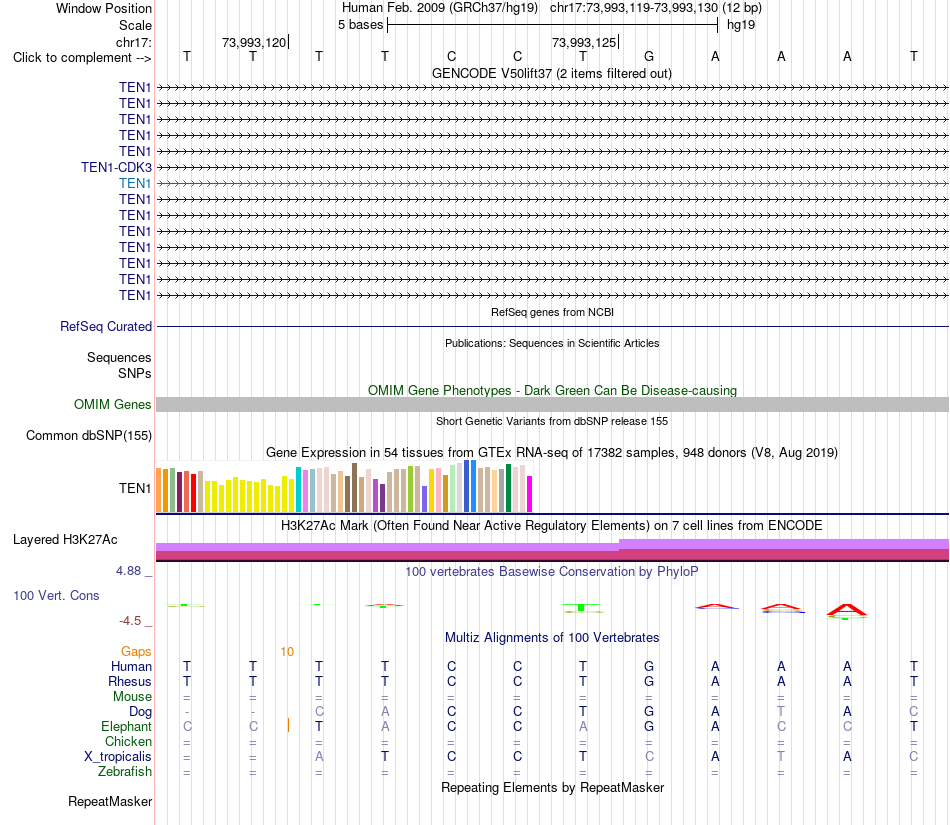This screenshot has height=825, width=950.
Task: Click the Layered H3K27Ac track label
Action: pyautogui.click(x=65, y=540)
